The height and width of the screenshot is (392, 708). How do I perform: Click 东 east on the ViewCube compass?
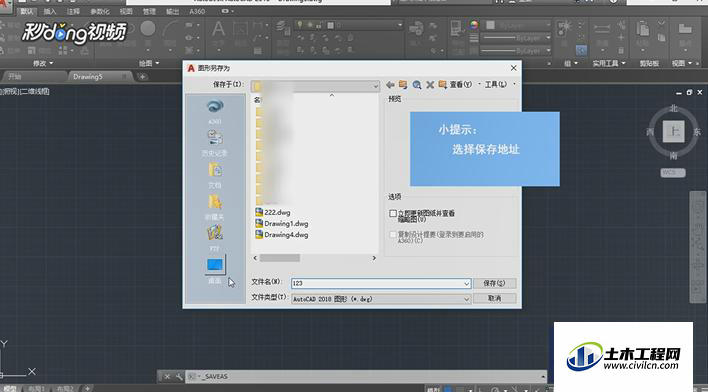(x=697, y=132)
